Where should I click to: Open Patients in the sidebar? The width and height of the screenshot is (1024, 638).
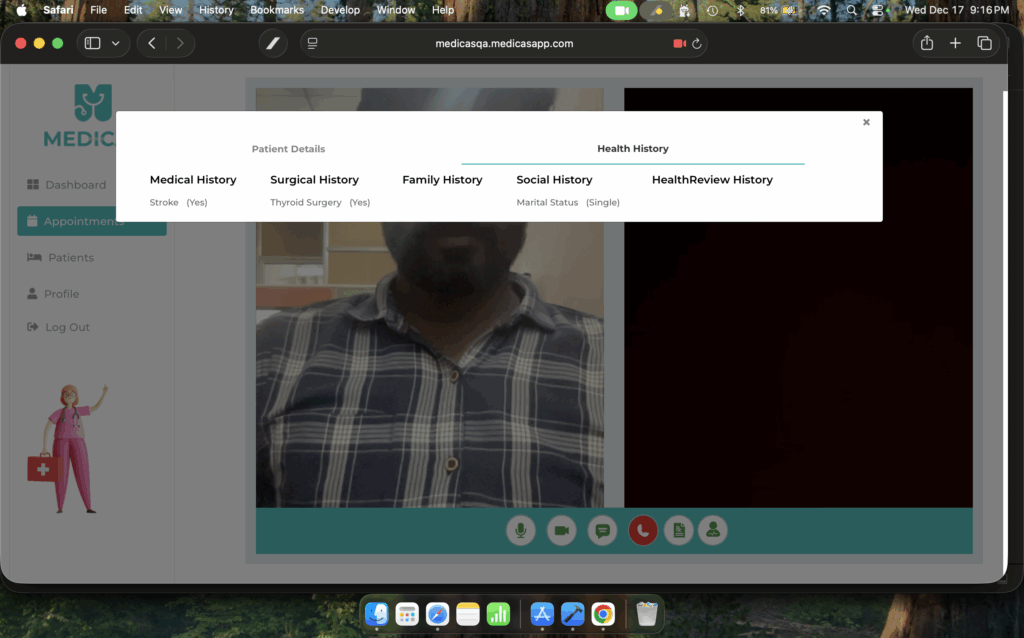pos(60,257)
